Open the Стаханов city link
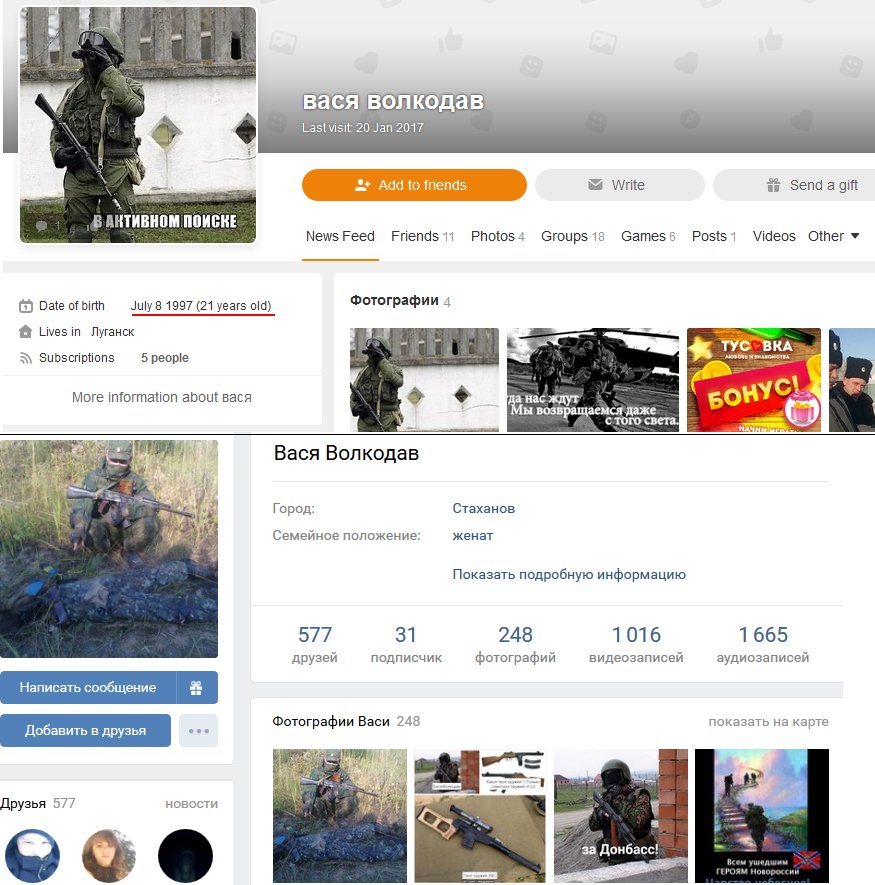Viewport: 875px width, 885px height. coord(483,508)
